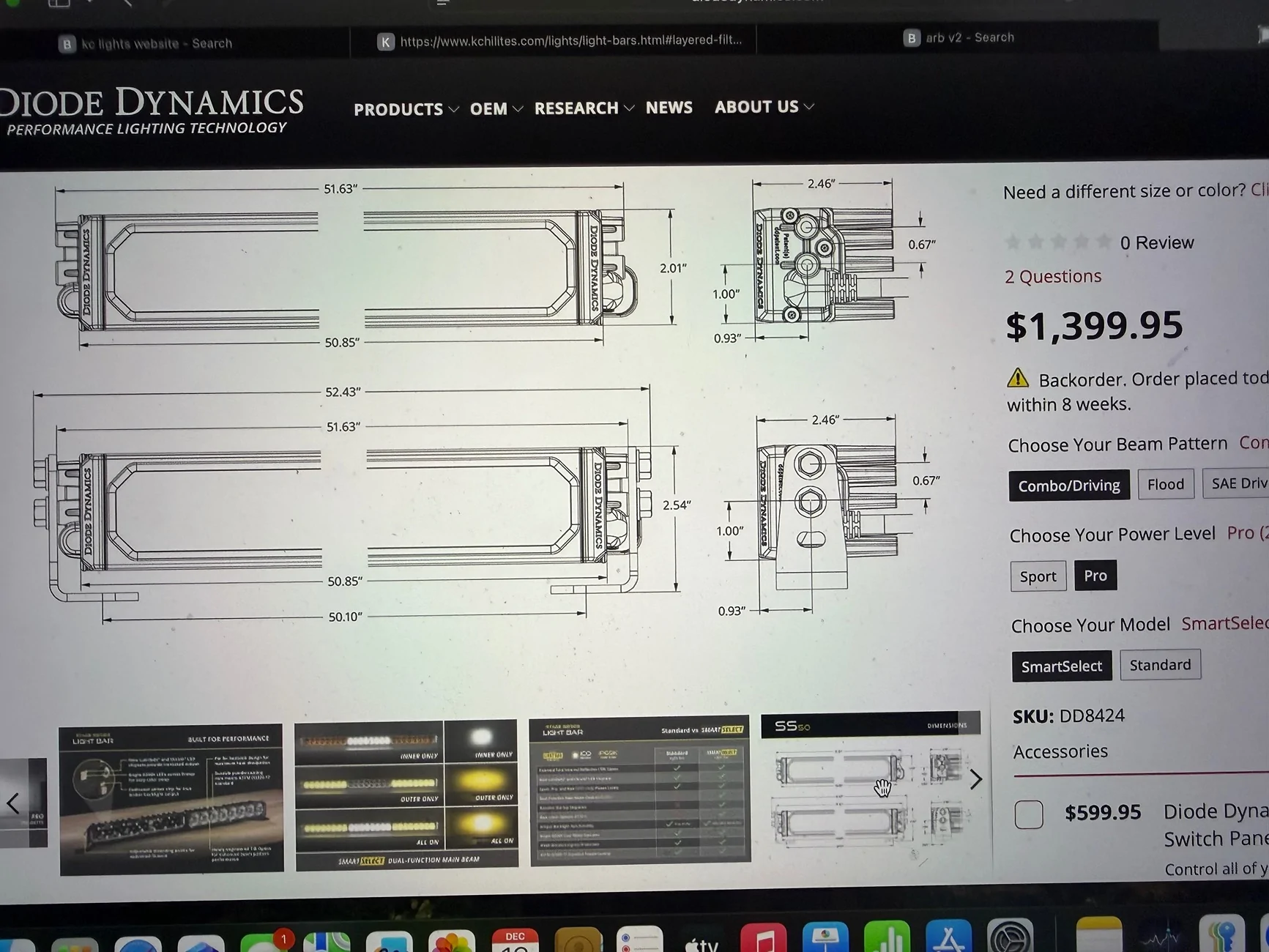The image size is (1269, 952).
Task: Check the $599.95 Switch Panel accessory box
Action: 1029,814
